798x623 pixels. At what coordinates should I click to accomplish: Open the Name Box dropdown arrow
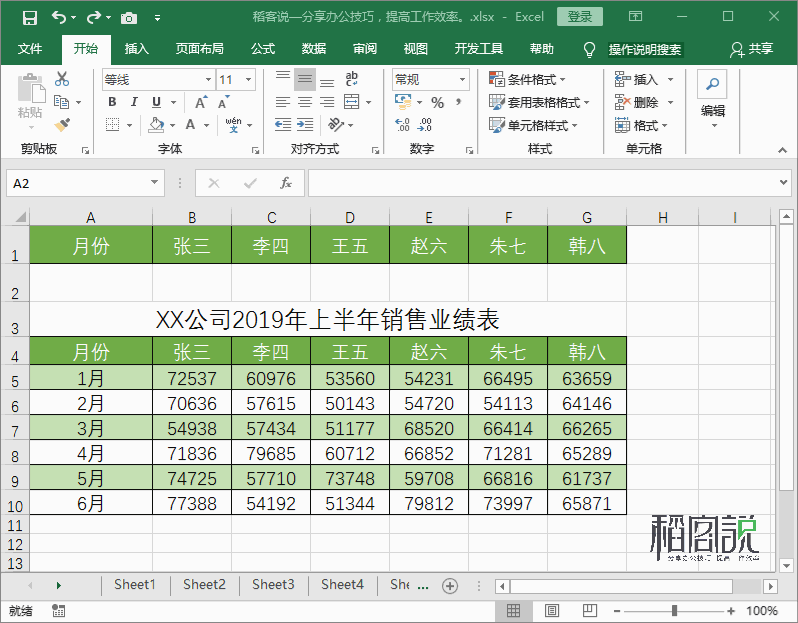154,183
